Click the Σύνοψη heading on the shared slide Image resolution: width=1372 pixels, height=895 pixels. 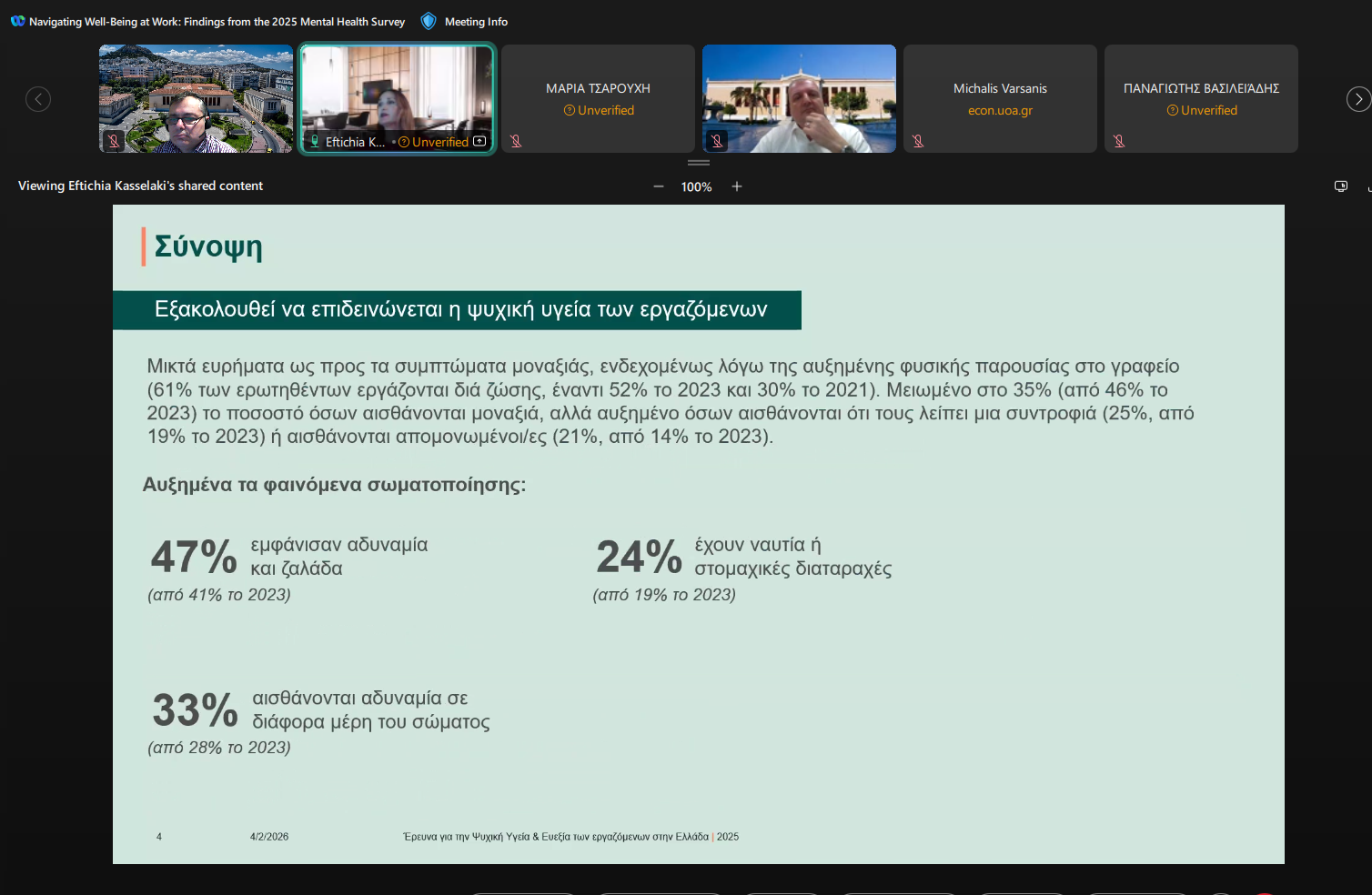click(208, 246)
